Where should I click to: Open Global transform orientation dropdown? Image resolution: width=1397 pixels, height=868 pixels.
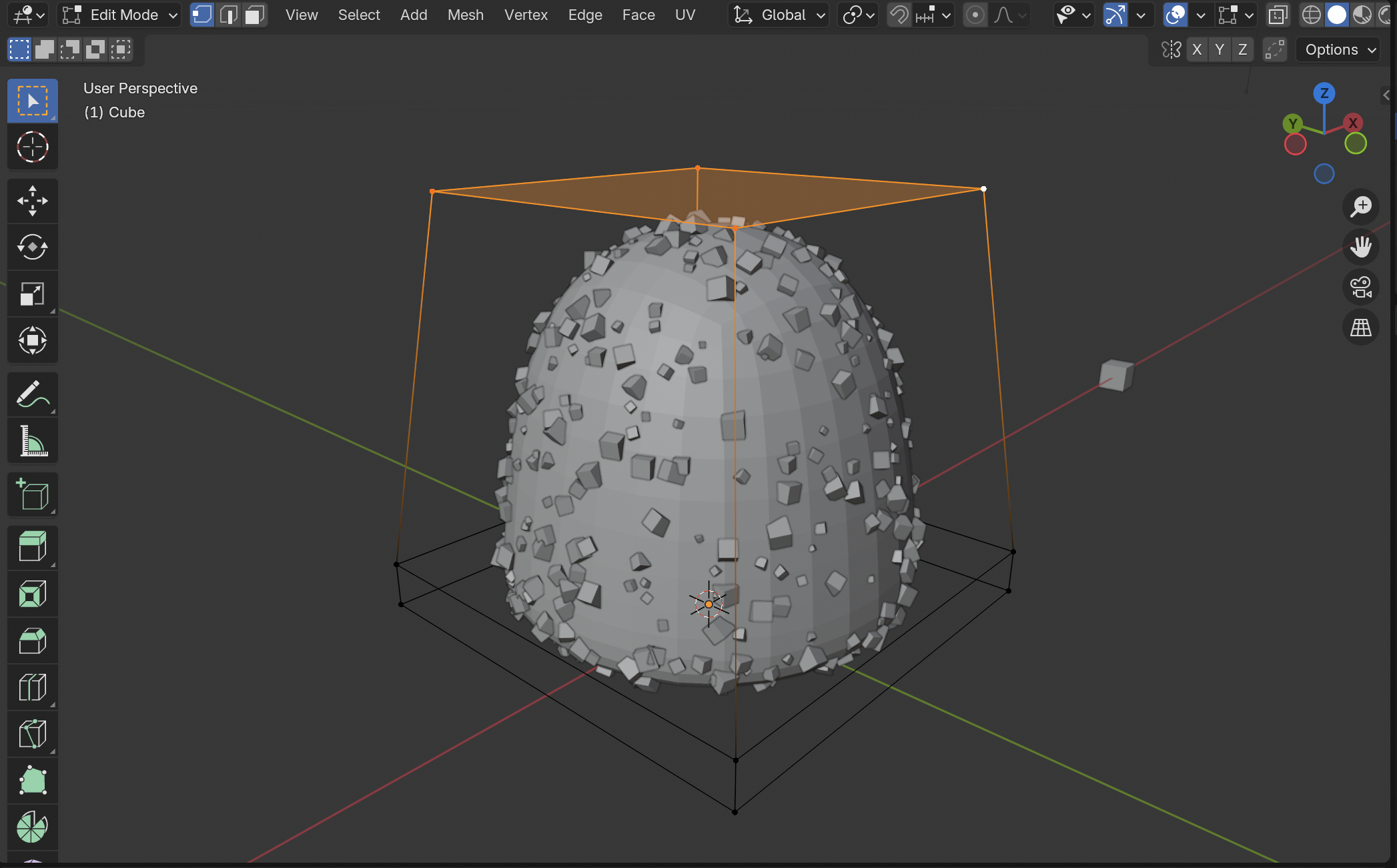point(779,15)
